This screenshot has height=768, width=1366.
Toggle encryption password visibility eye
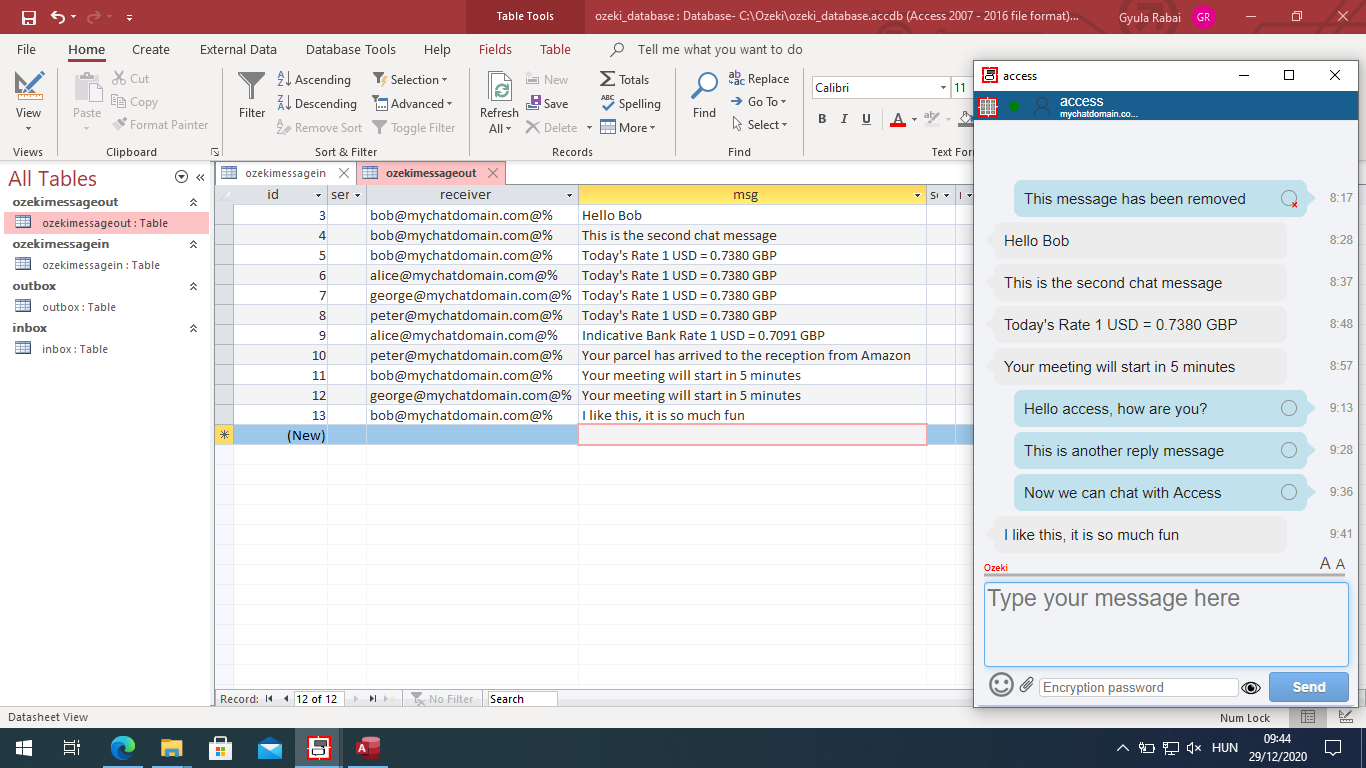click(1250, 687)
